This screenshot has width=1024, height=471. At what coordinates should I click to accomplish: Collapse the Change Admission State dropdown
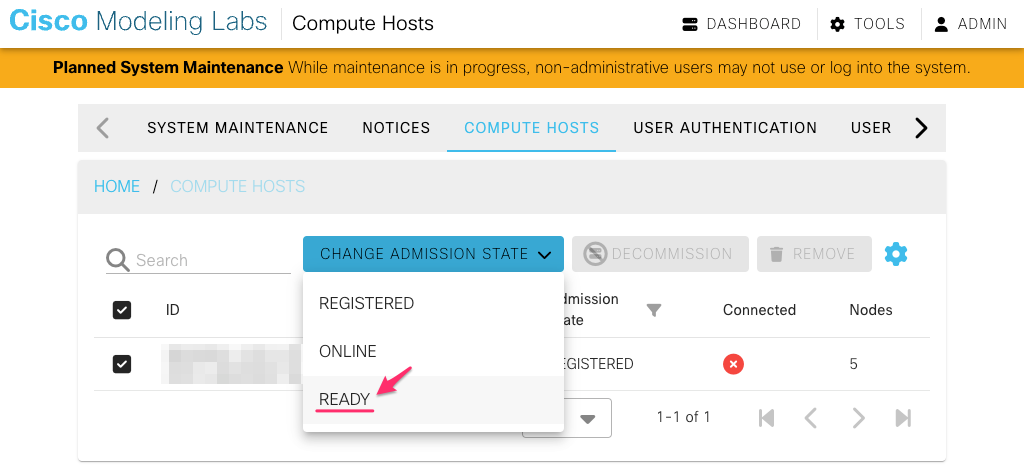[433, 253]
